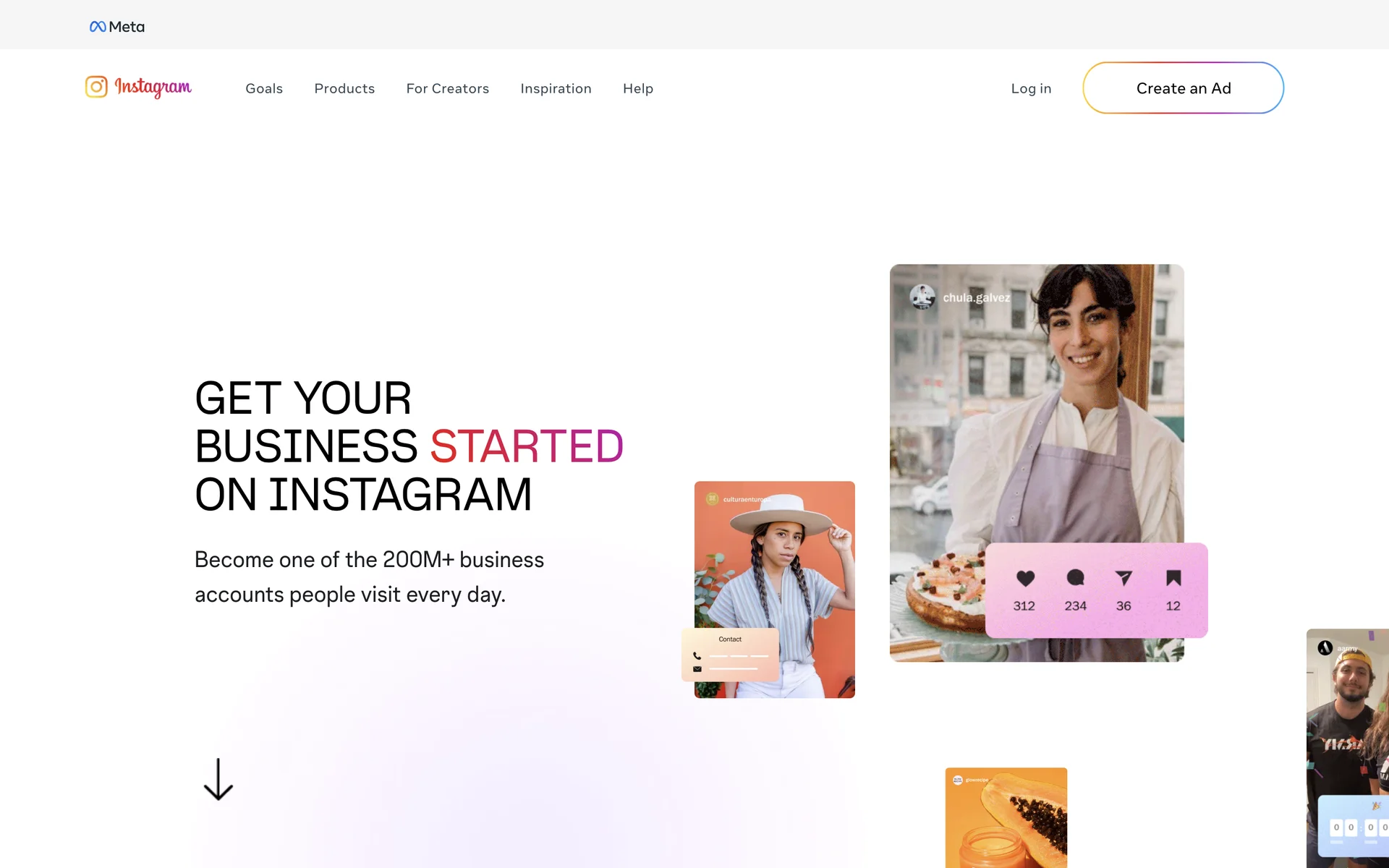The width and height of the screenshot is (1389, 868).
Task: Open the papaya product post thumbnail
Action: click(x=1006, y=817)
